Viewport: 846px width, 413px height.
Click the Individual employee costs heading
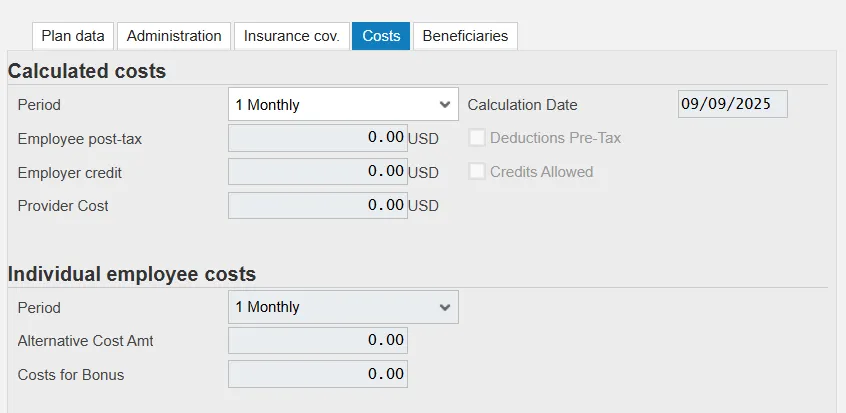(132, 274)
